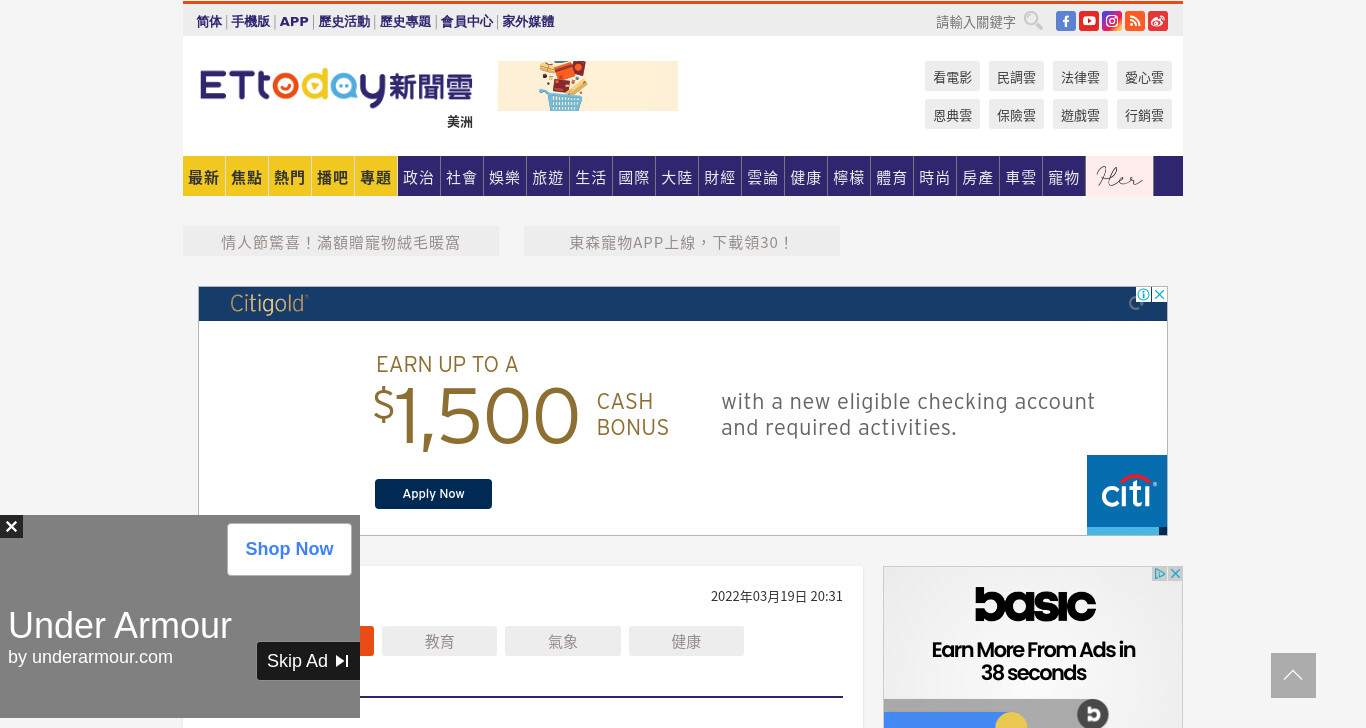The image size is (1366, 728).
Task: Open 法律雲 channel button
Action: pos(1080,76)
